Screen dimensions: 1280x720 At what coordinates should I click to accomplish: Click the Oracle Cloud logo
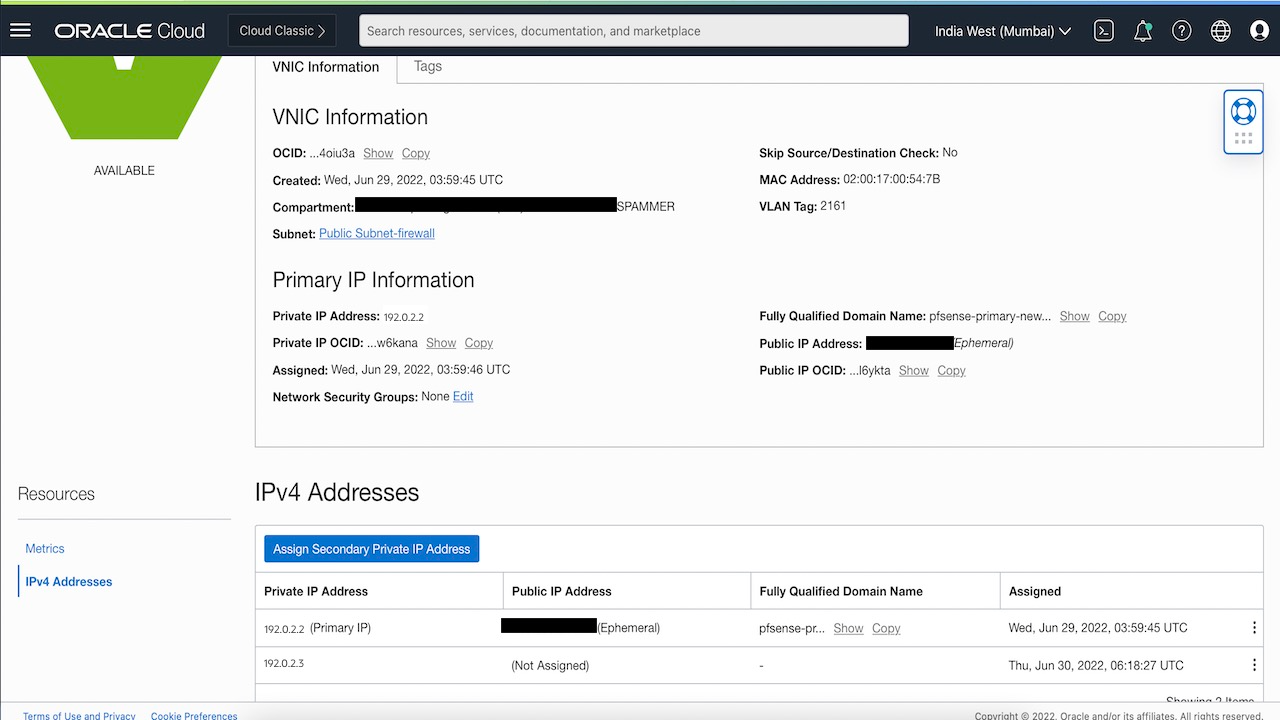tap(129, 30)
